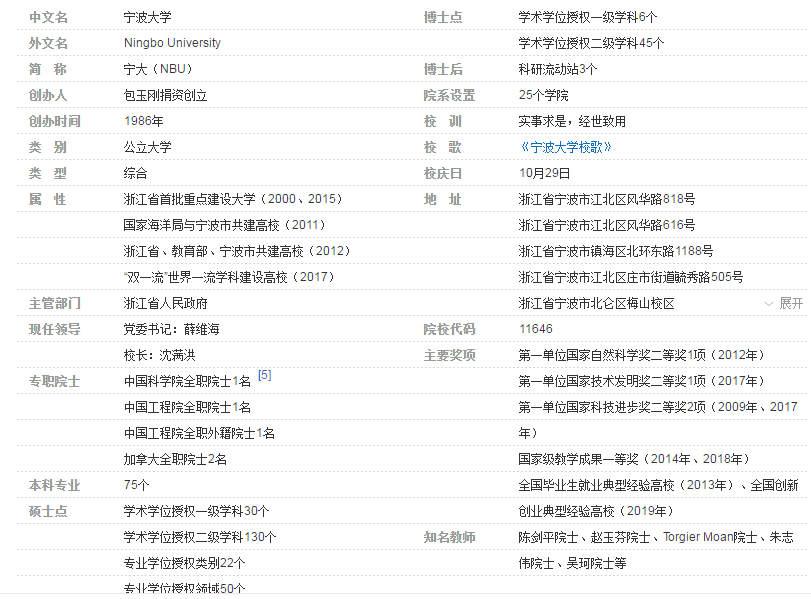Click 创业典型经验高校（2019年）

click(597, 512)
